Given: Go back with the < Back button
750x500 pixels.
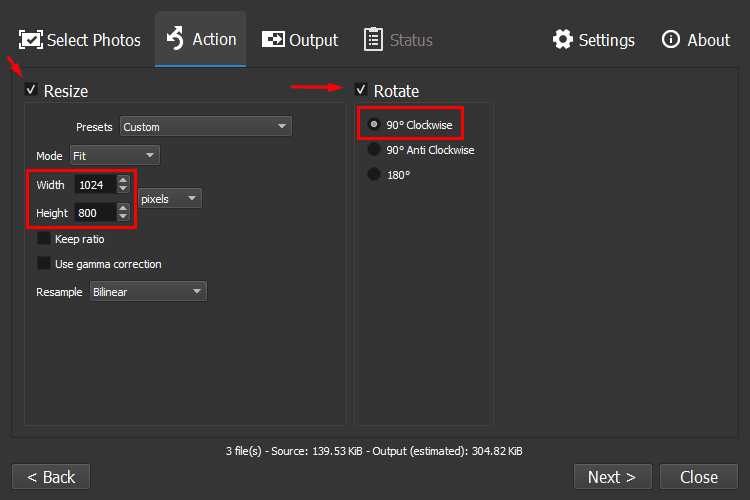Looking at the screenshot, I should (51, 477).
